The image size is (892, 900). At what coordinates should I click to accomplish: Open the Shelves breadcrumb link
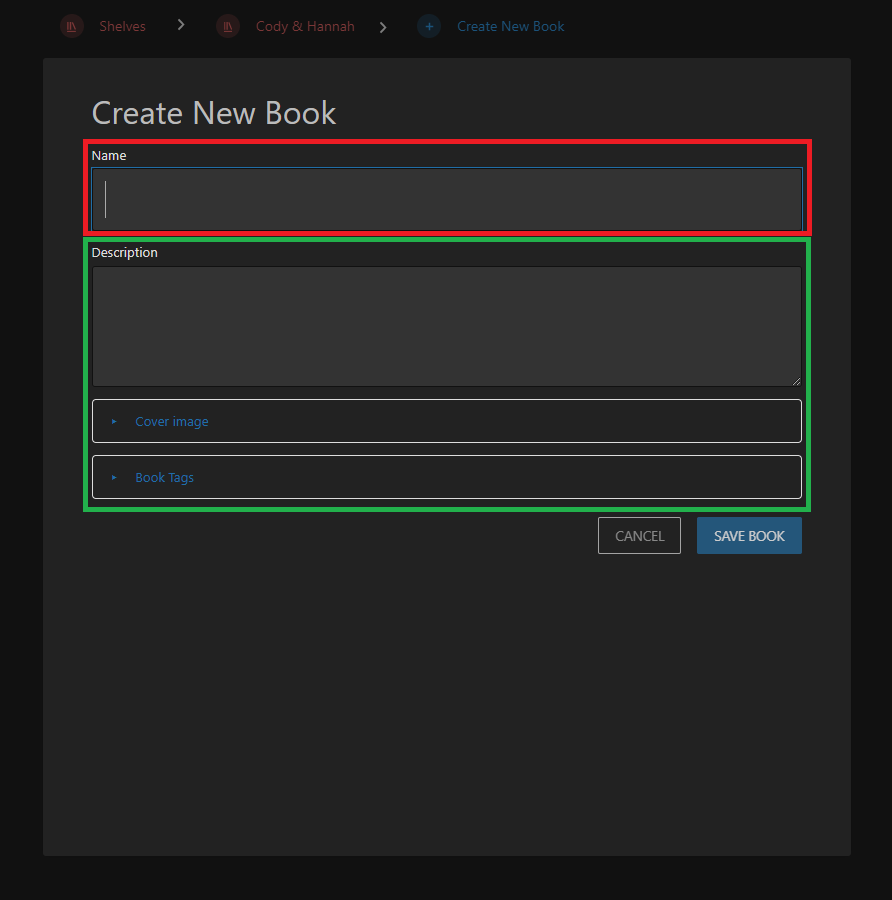(122, 27)
